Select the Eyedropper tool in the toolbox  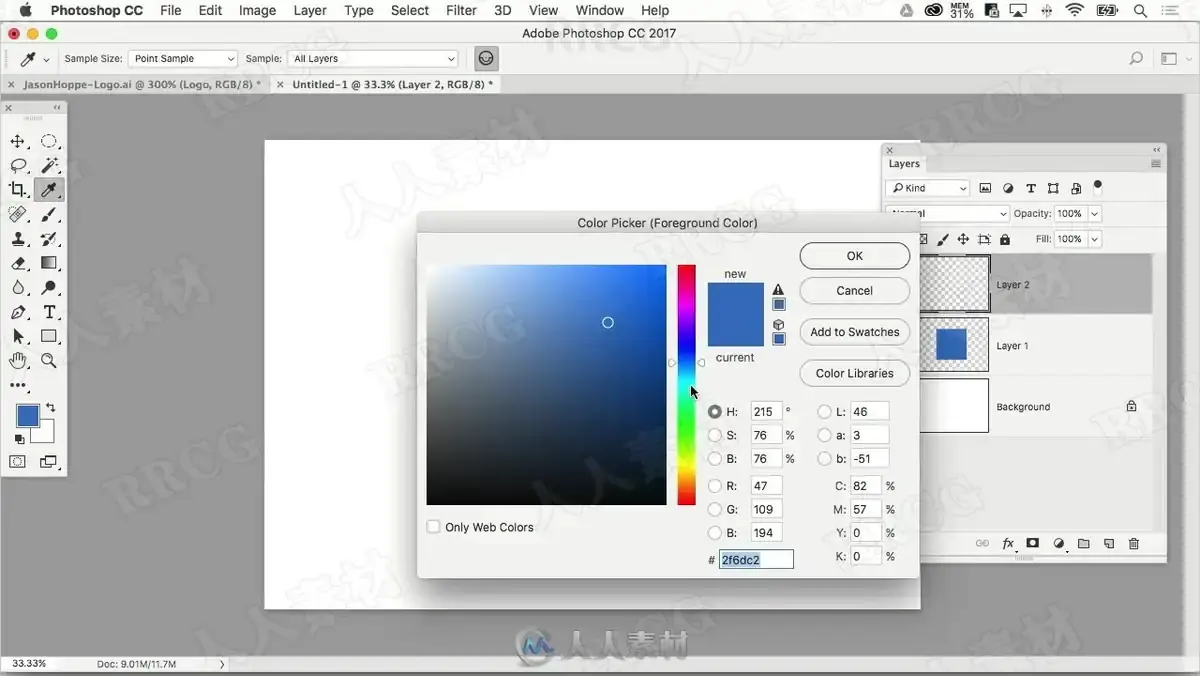[x=49, y=189]
